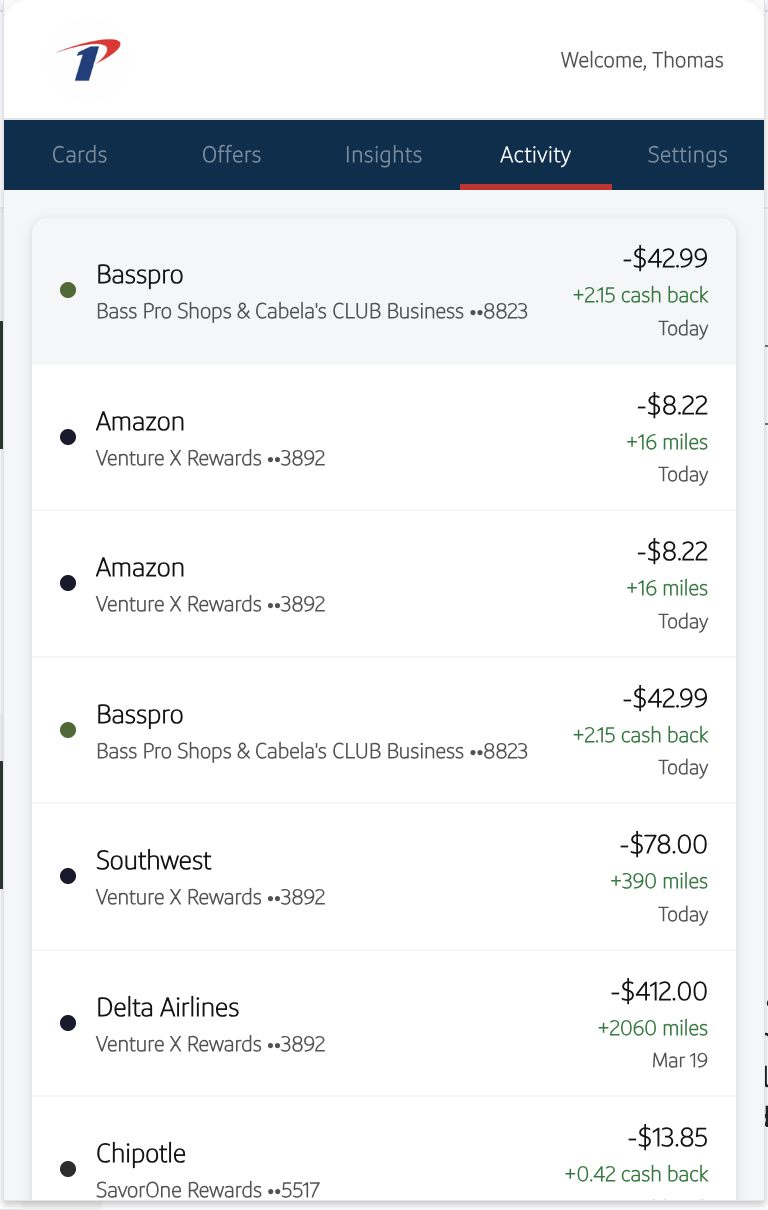Select the Activity tab
The image size is (768, 1210).
(x=536, y=155)
